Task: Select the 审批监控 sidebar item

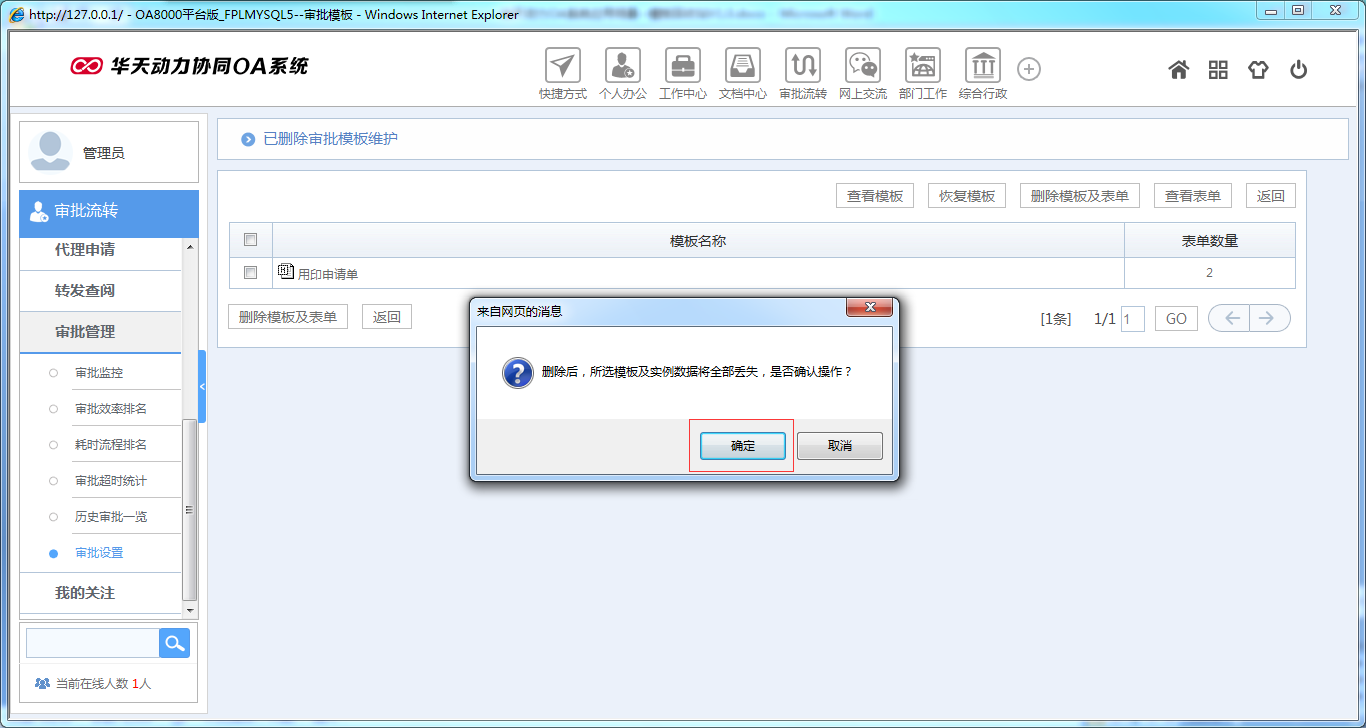Action: coord(99,373)
